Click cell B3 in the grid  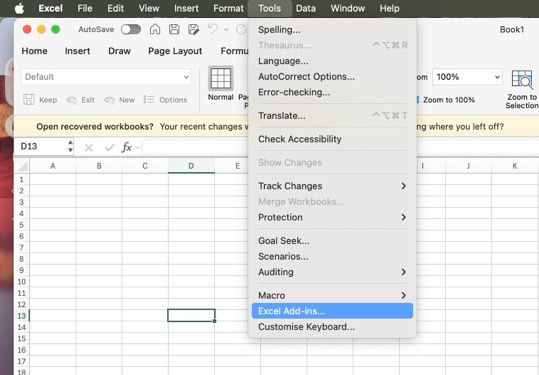pos(99,202)
